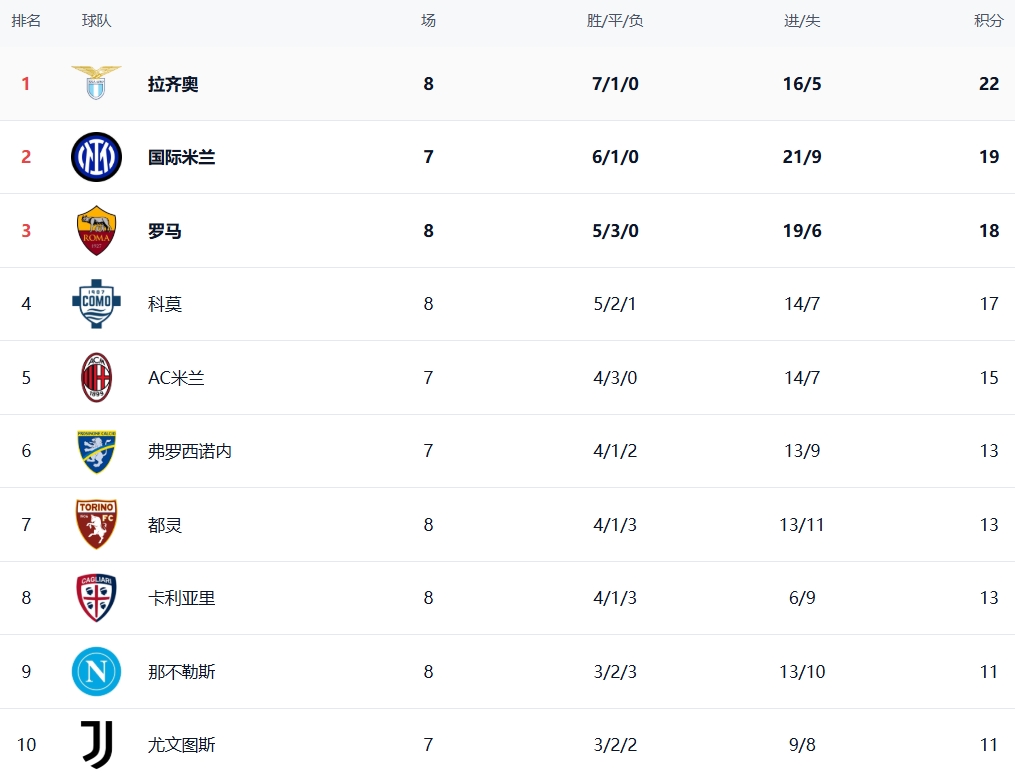Viewport: 1015px width, 777px height.
Task: Click Frosinone's goals 13/9
Action: pos(802,451)
